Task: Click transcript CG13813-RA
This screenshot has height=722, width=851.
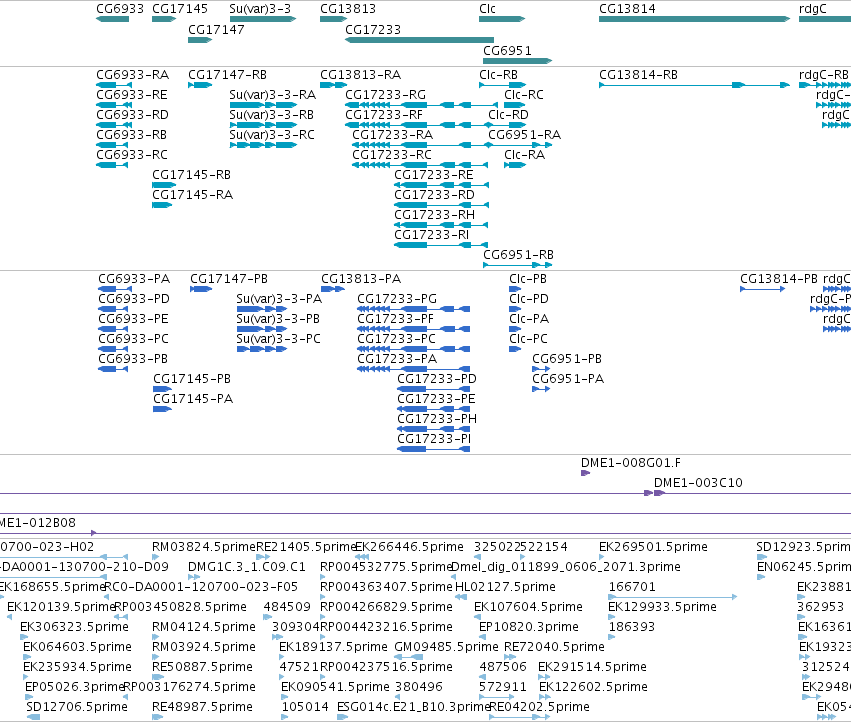Action: pyautogui.click(x=360, y=75)
